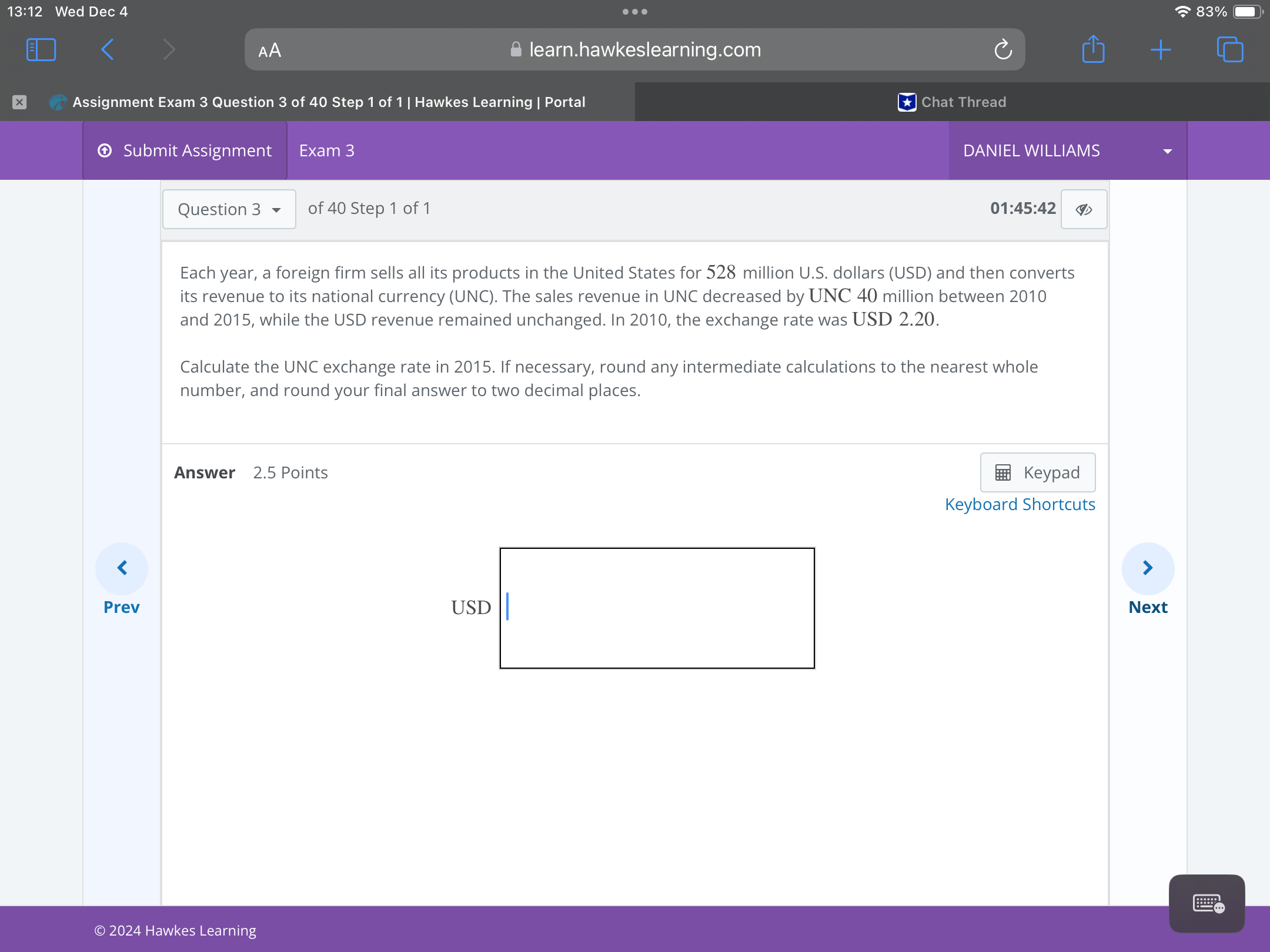Open the Keyboard Shortcuts link
The width and height of the screenshot is (1270, 952).
point(1020,504)
